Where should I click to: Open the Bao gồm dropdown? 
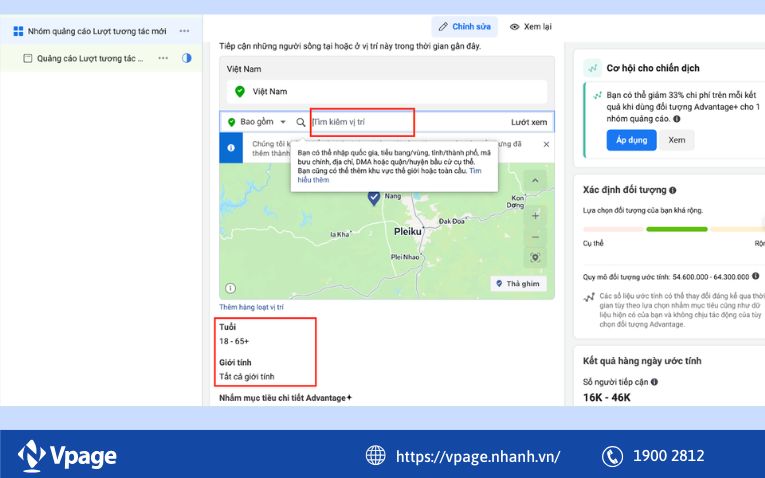[x=257, y=122]
